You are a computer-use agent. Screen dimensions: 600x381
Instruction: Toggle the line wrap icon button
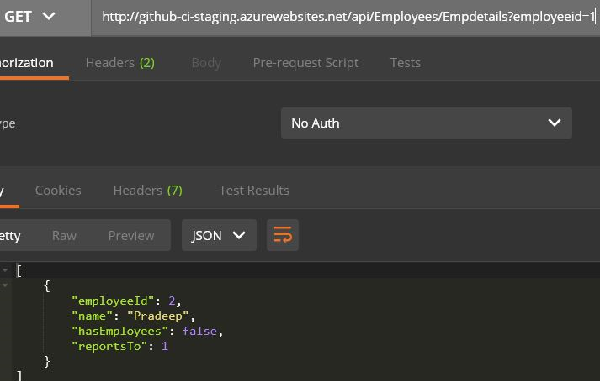[282, 235]
